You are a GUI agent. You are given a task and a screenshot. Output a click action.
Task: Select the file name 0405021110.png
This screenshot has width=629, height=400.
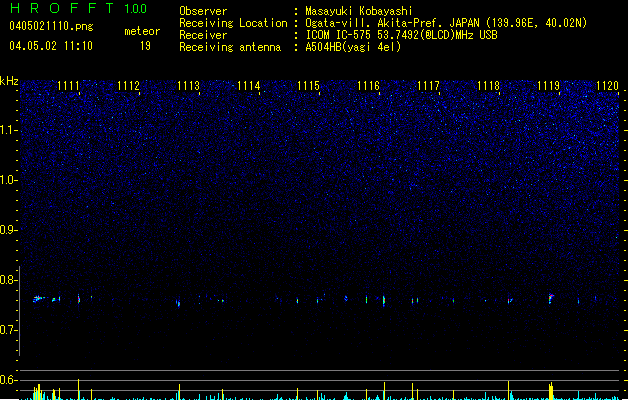[x=51, y=26]
